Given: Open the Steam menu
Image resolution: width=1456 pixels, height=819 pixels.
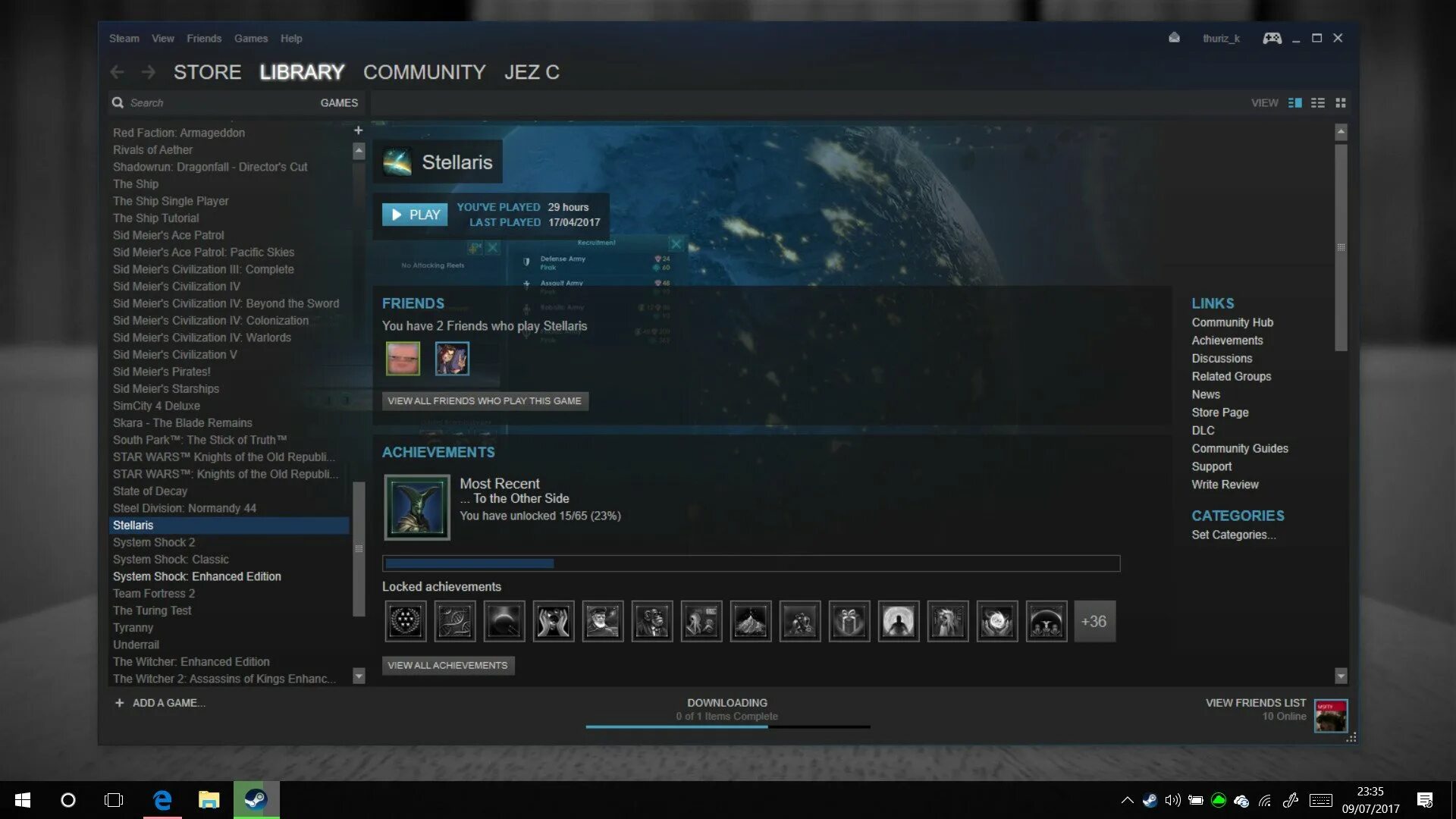Looking at the screenshot, I should [124, 38].
